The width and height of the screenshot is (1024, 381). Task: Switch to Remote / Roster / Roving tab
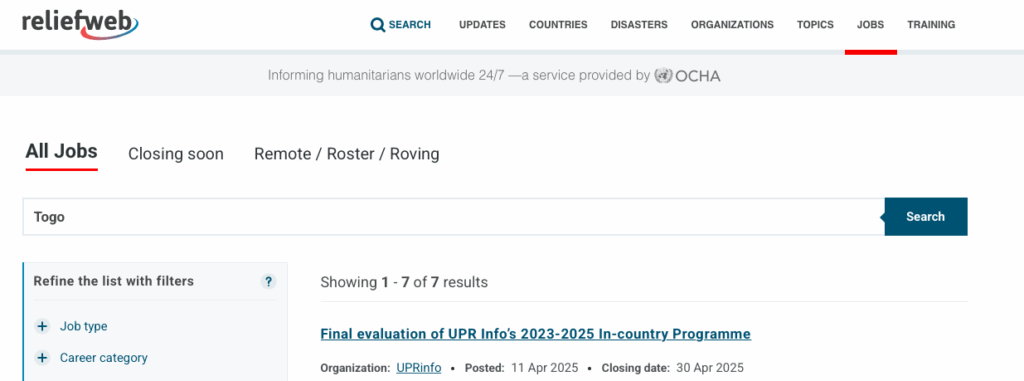pyautogui.click(x=347, y=154)
